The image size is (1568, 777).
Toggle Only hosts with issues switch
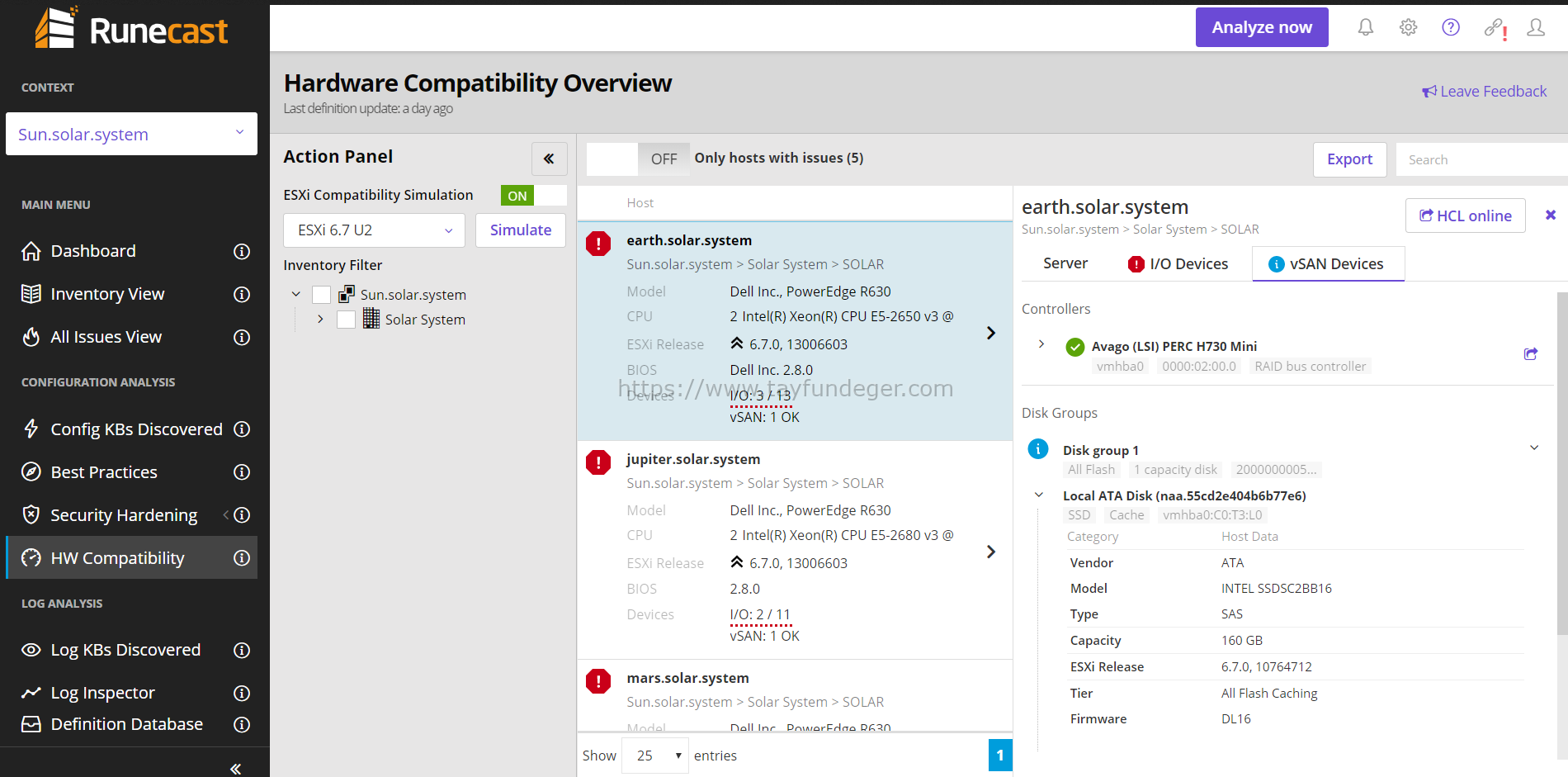pyautogui.click(x=636, y=159)
